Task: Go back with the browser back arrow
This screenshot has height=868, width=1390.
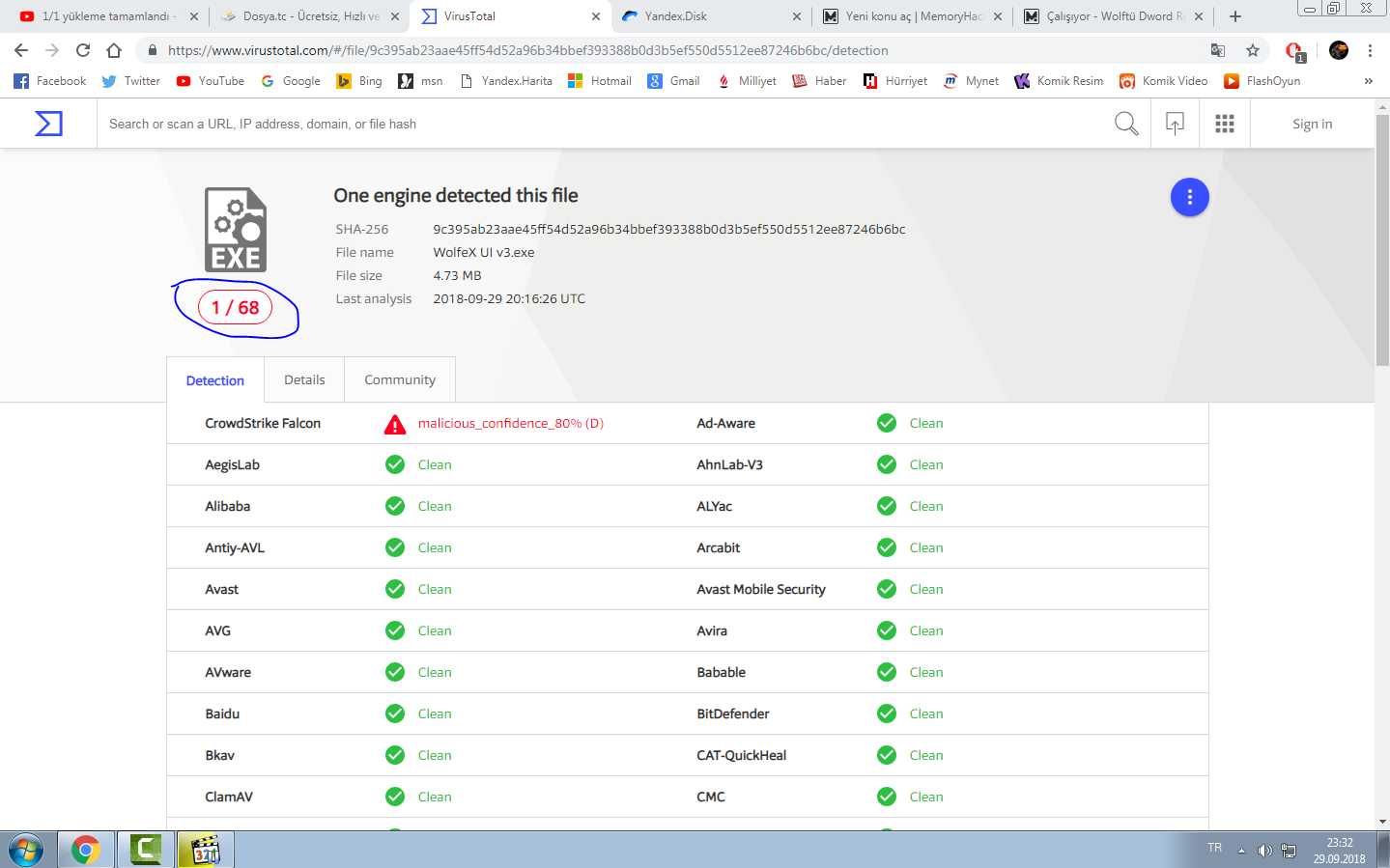Action: tap(21, 50)
